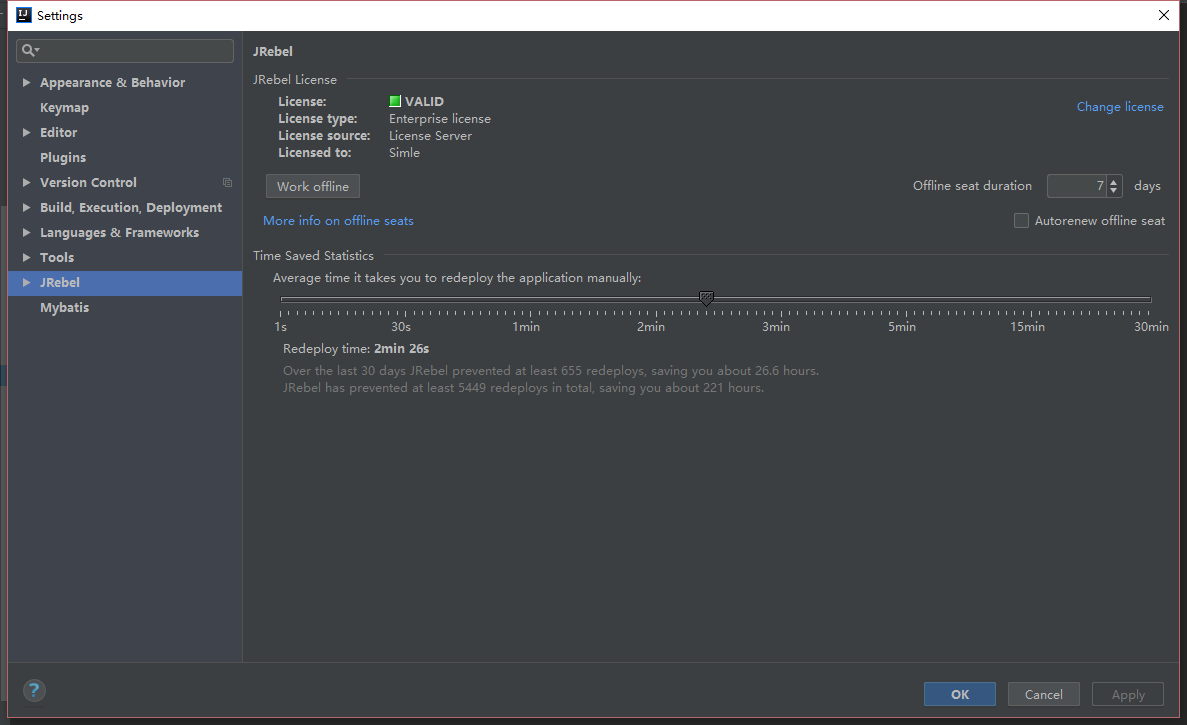Click the Version Control project-level icon
Viewport: 1187px width, 725px height.
(x=227, y=183)
